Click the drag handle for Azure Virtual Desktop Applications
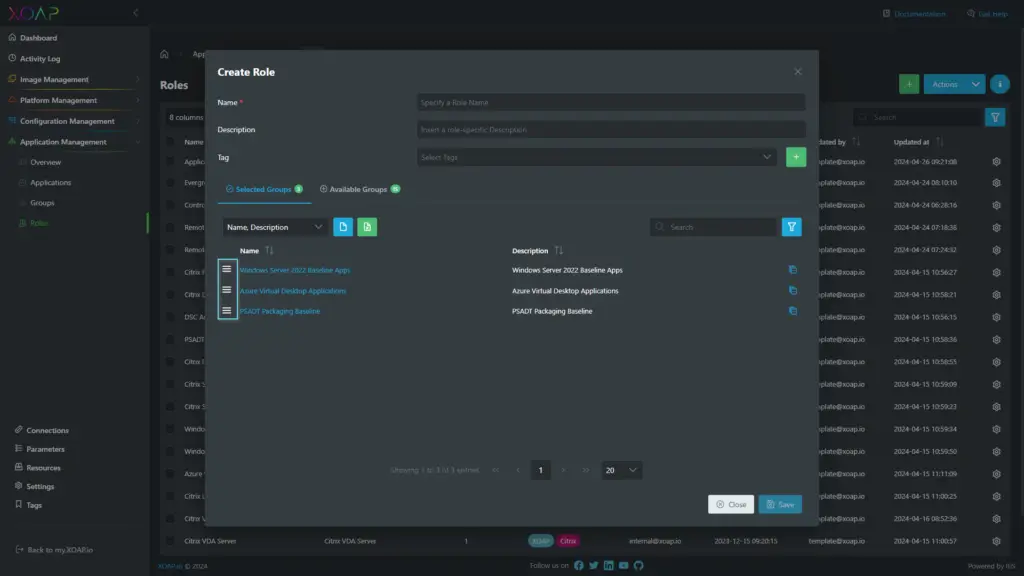 coord(227,290)
